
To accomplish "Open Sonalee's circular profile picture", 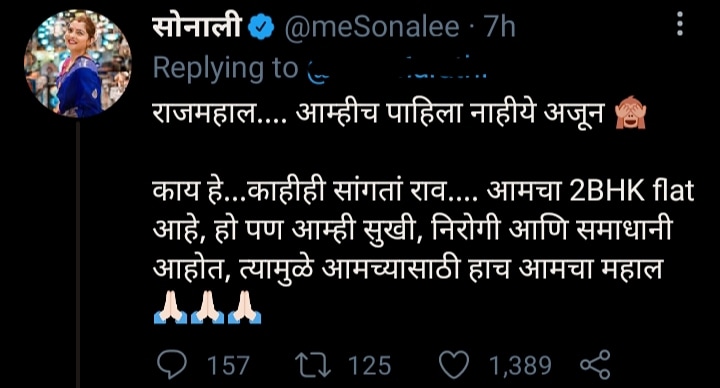I will [x=78, y=63].
